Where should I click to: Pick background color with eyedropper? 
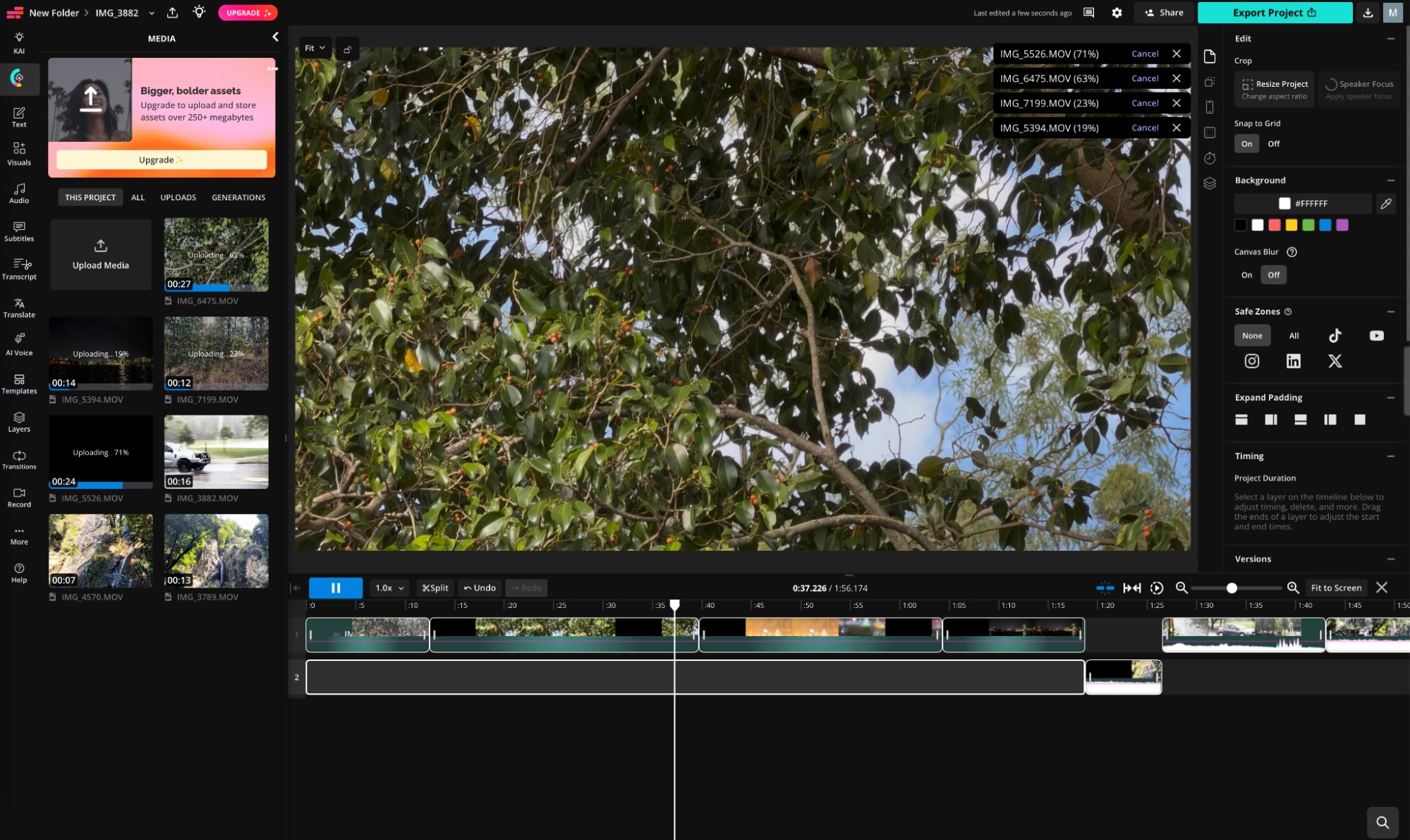coord(1386,203)
